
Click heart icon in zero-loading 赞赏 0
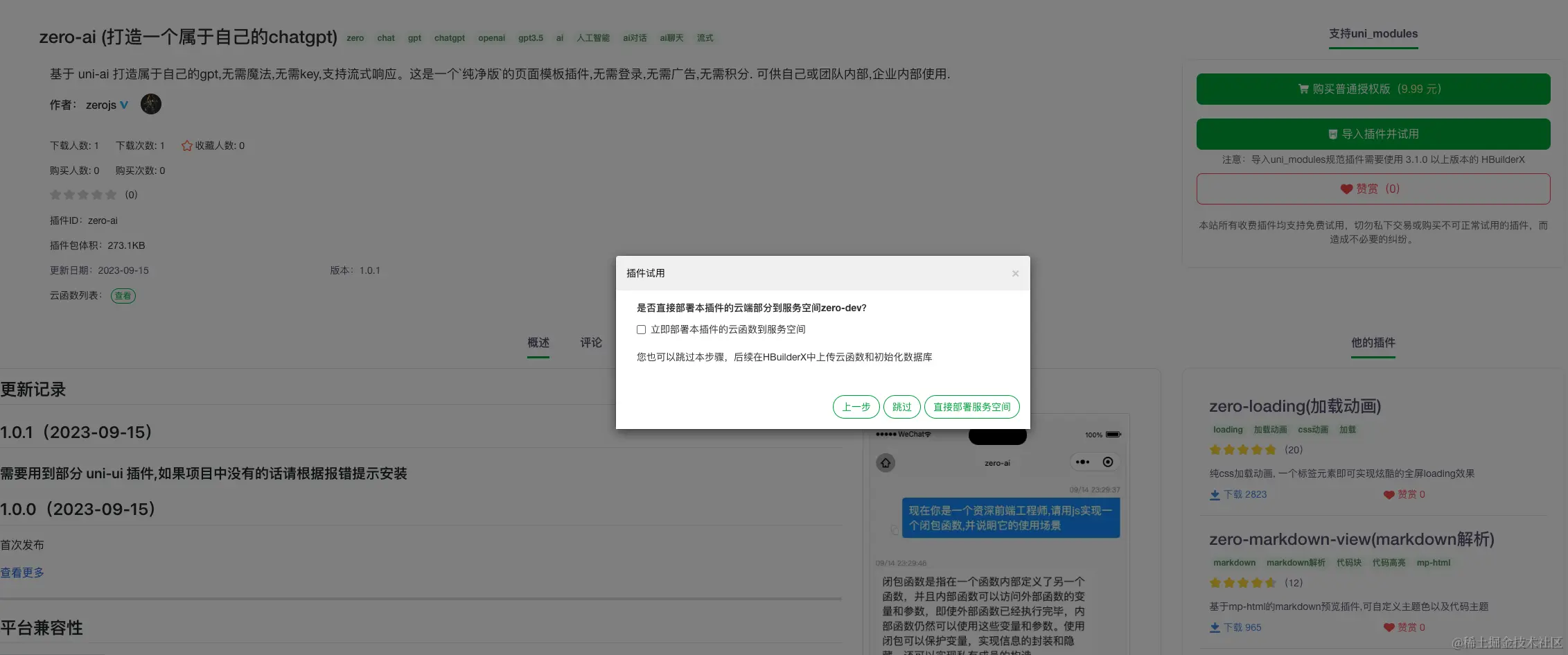click(x=1389, y=495)
